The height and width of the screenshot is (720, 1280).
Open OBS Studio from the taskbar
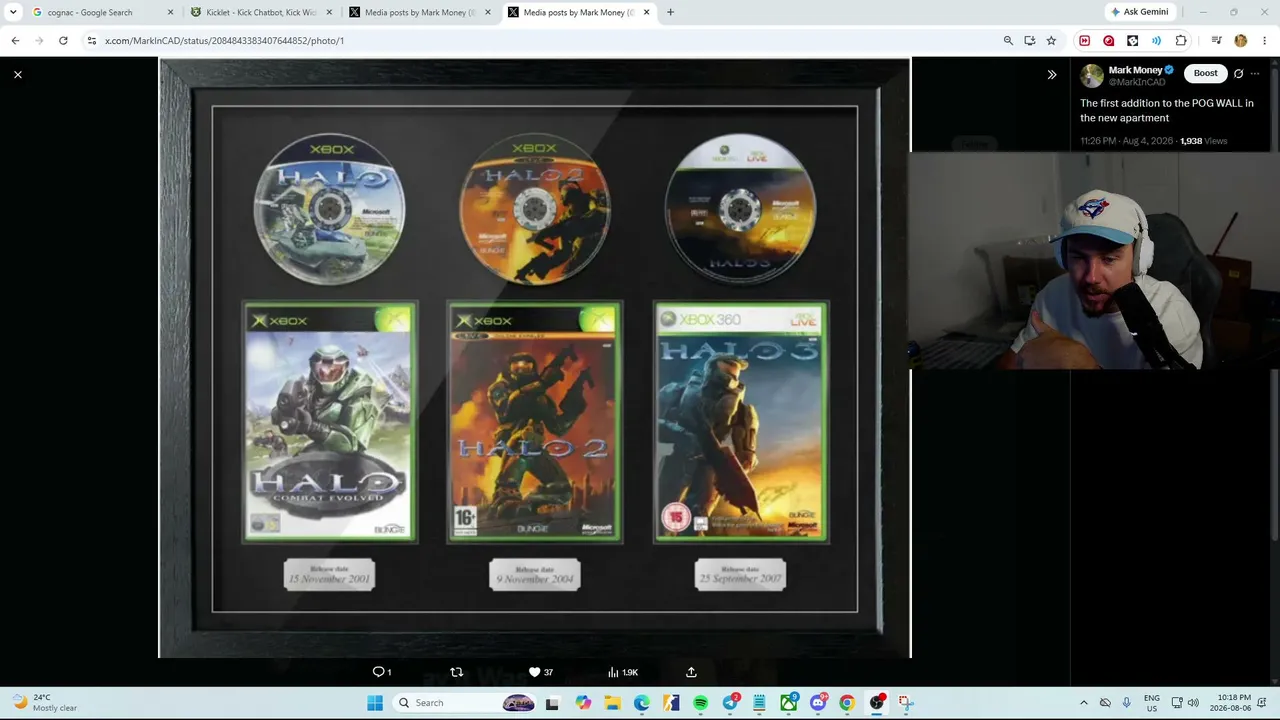(877, 703)
